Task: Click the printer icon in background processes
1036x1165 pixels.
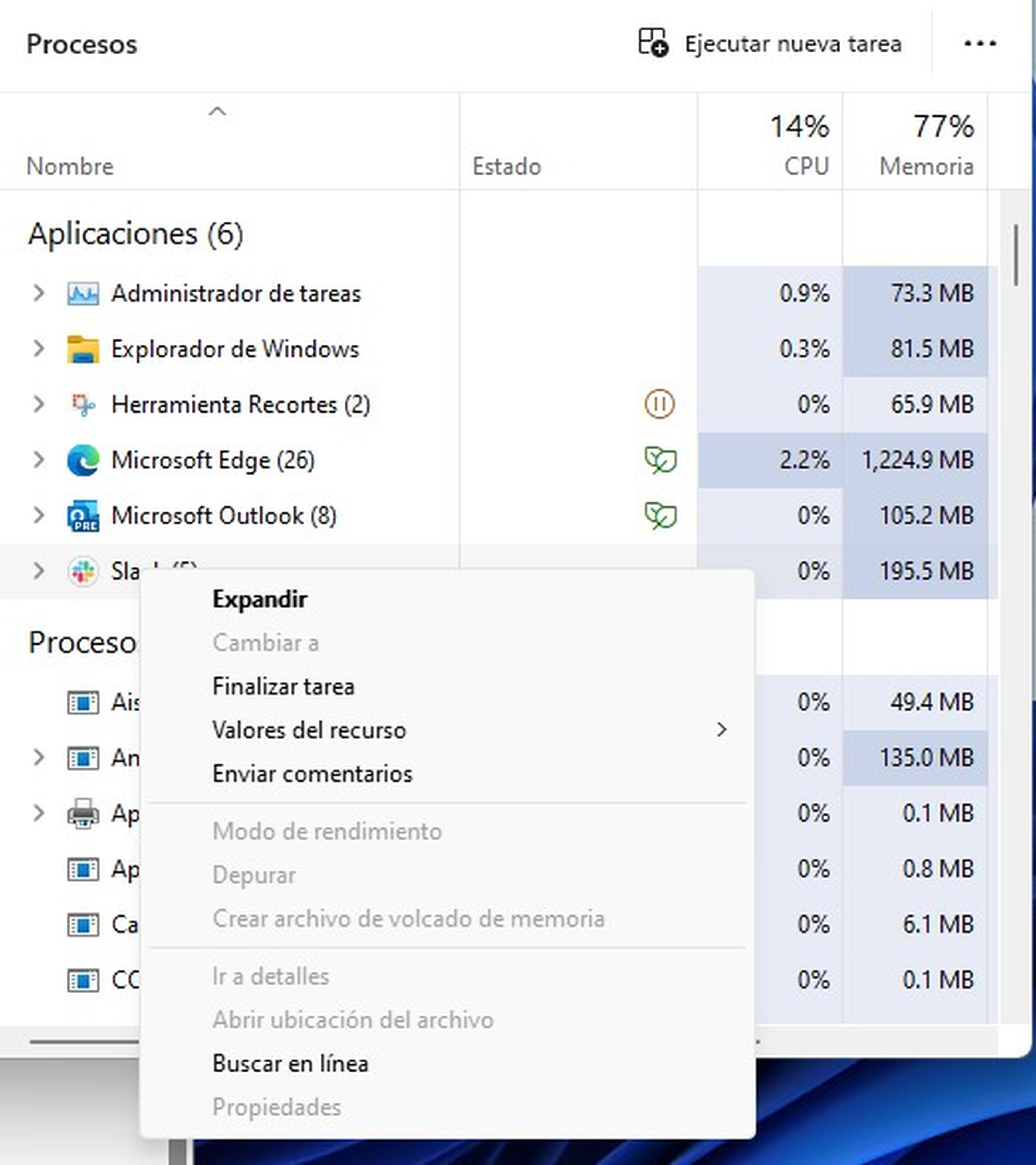Action: pyautogui.click(x=83, y=813)
